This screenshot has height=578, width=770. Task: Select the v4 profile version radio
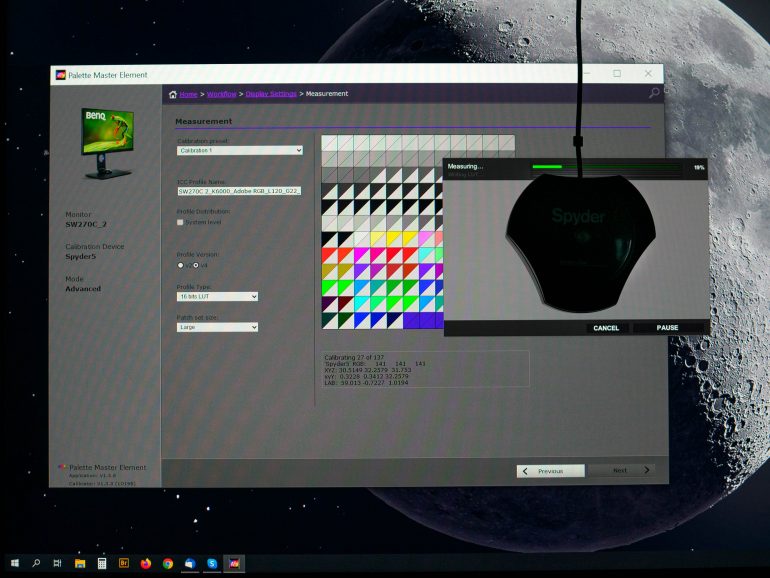196,265
